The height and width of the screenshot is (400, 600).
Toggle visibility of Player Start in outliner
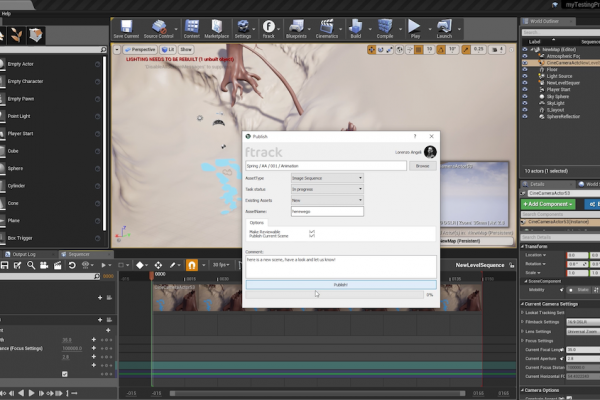click(x=525, y=90)
